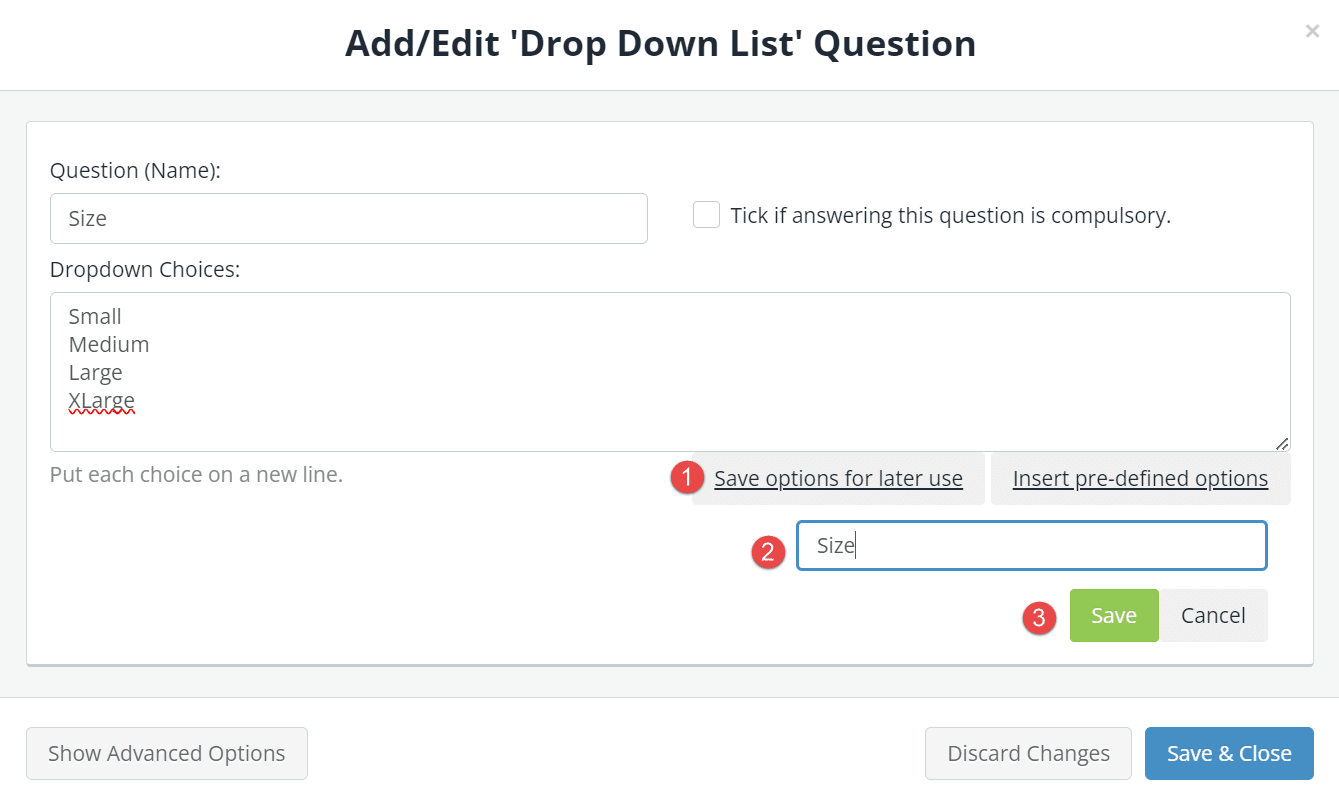Image resolution: width=1339 pixels, height=802 pixels.
Task: Place cursor on the Large choice line
Action: 95,372
